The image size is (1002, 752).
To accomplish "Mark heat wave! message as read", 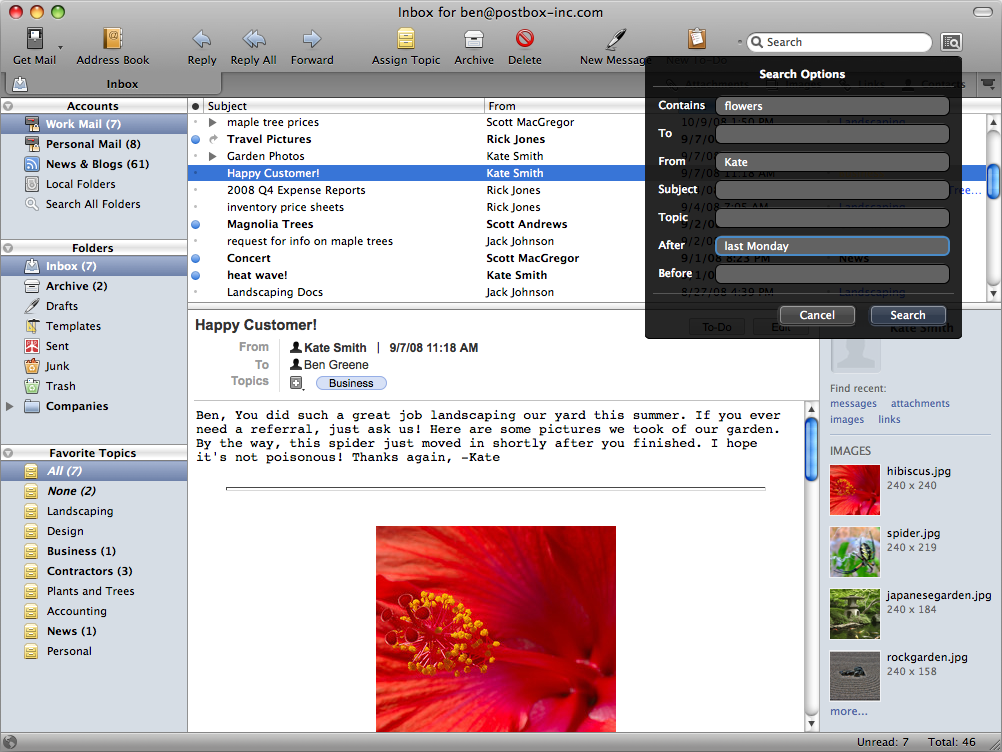I will pos(195,276).
